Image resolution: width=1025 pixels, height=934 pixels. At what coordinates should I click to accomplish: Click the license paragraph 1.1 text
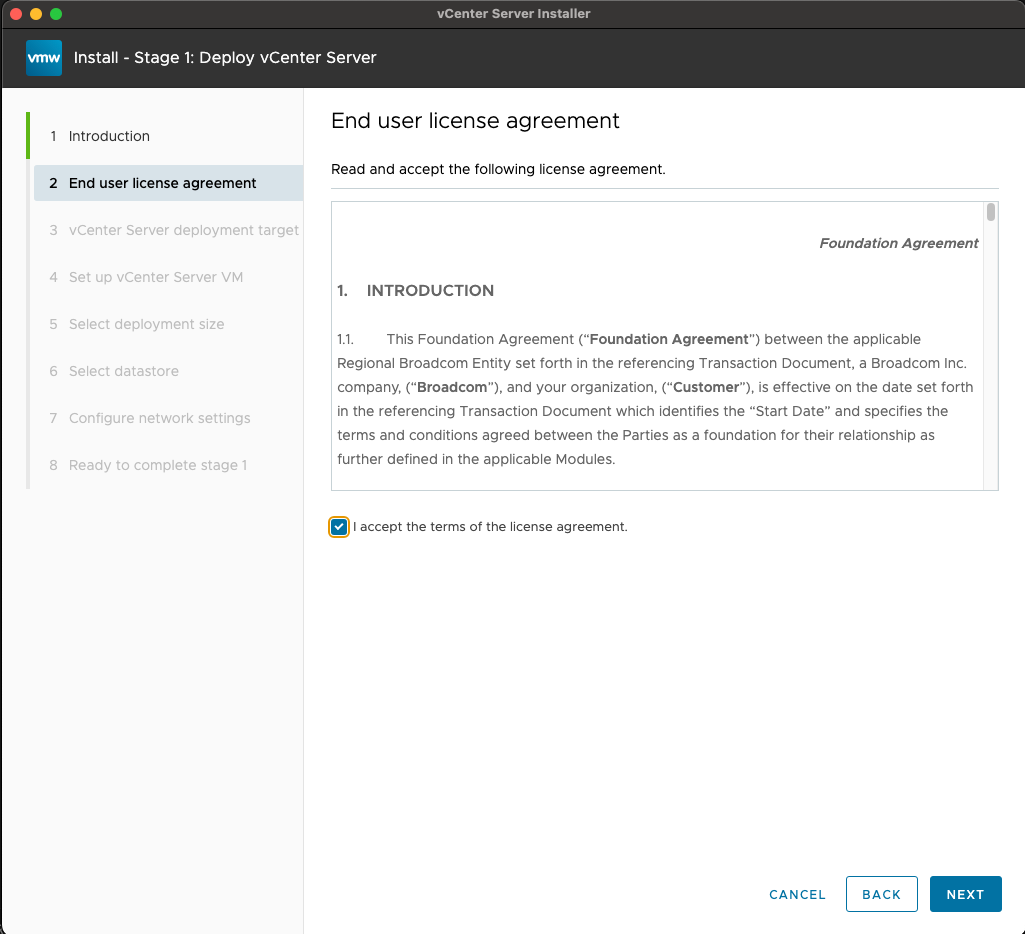[x=655, y=399]
